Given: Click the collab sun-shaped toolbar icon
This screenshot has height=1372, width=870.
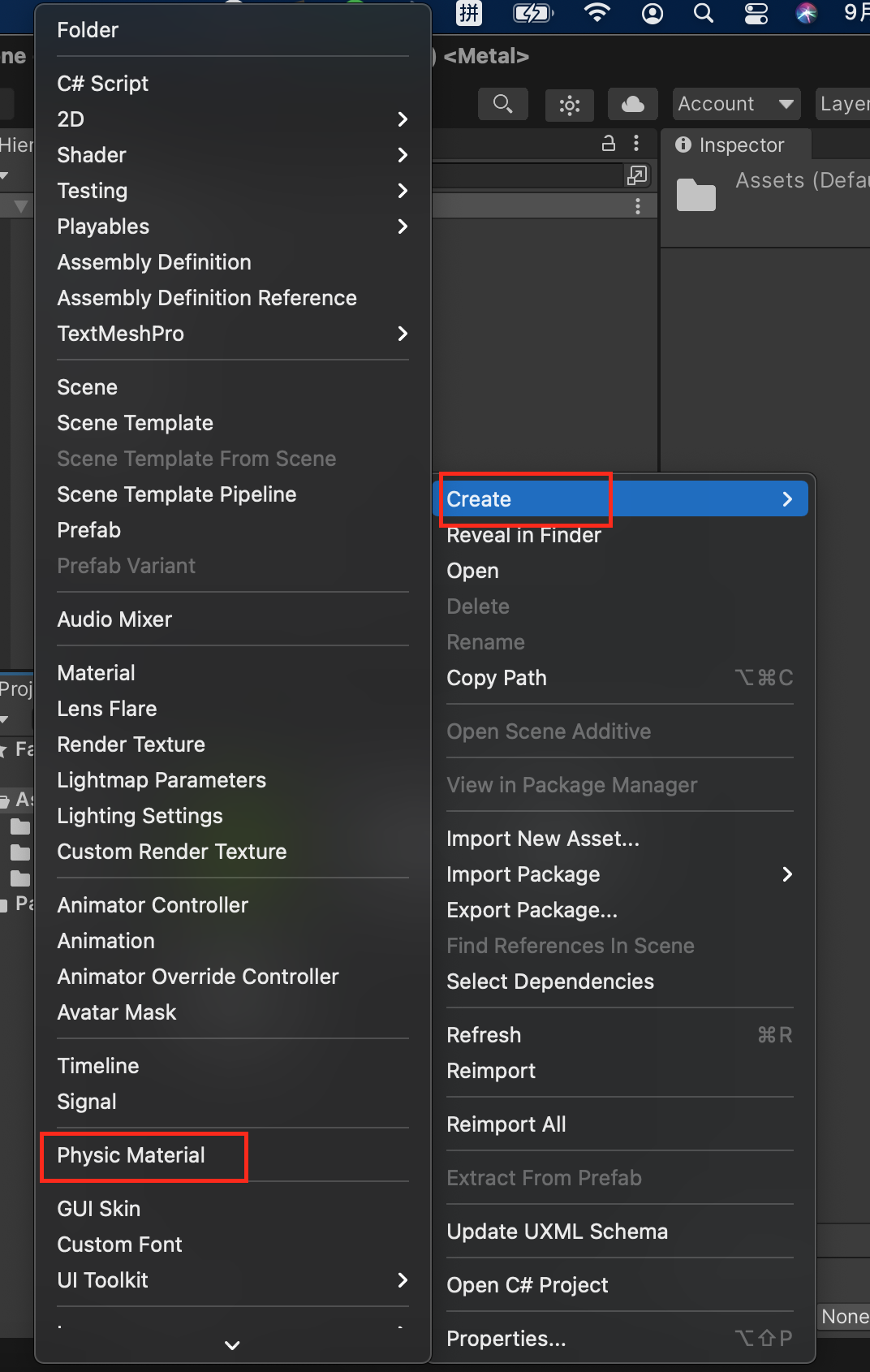Looking at the screenshot, I should pos(570,105).
